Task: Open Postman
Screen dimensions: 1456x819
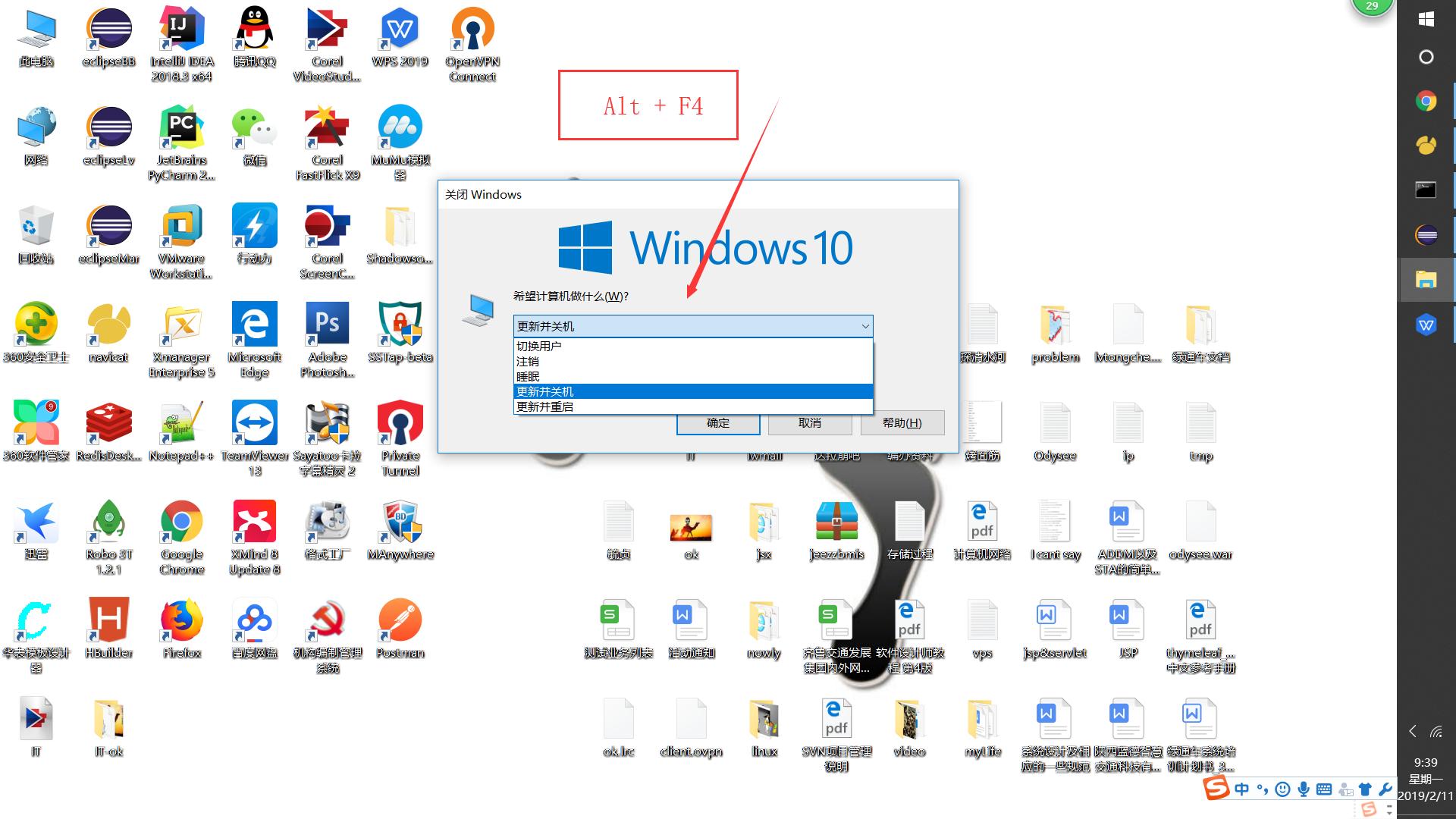Action: tap(400, 620)
